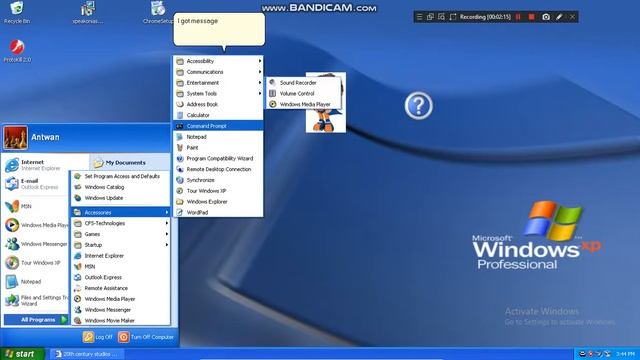This screenshot has width=640, height=360.
Task: Open Address Book
Action: coord(218,104)
